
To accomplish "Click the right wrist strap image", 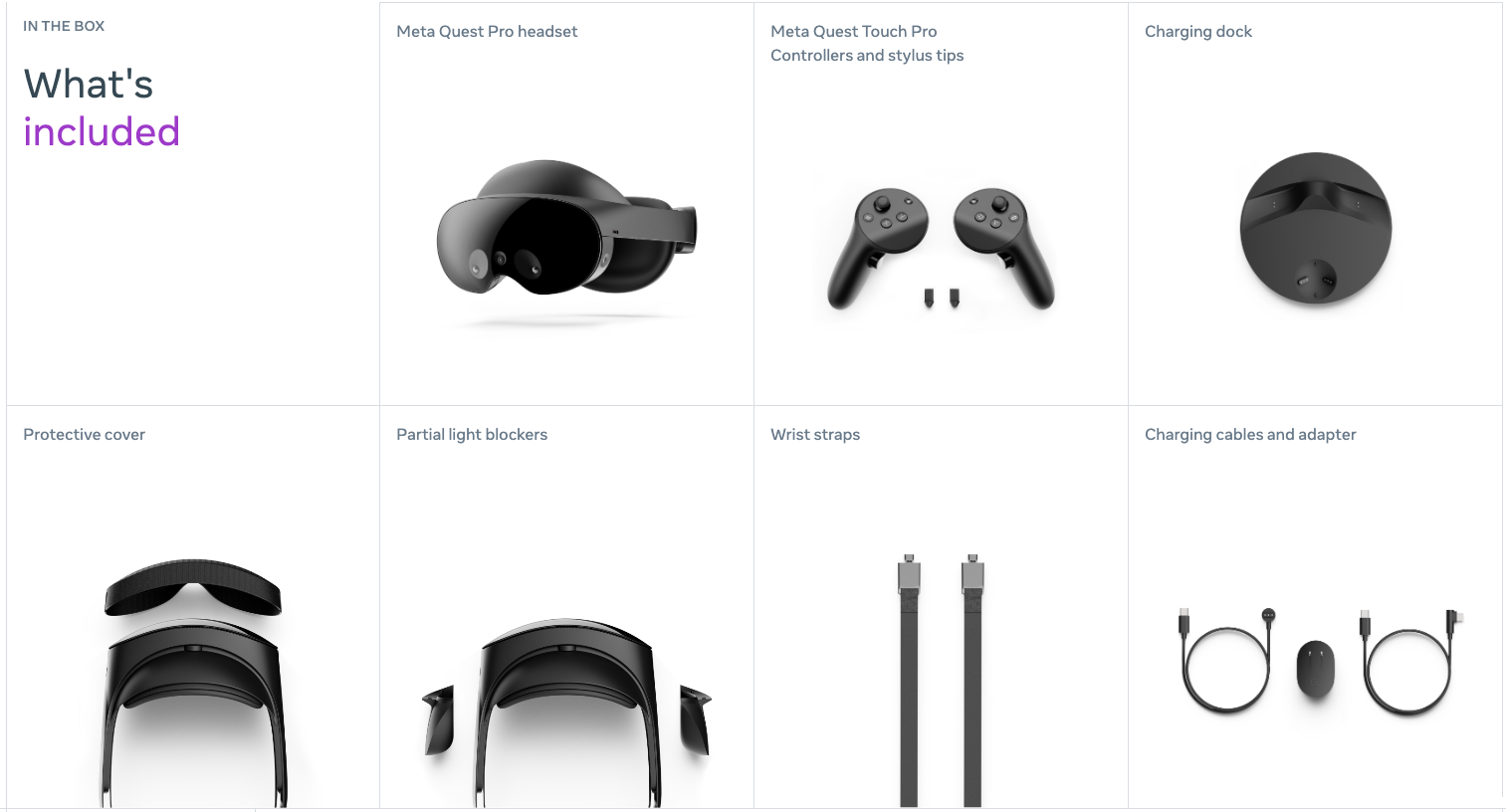I will pyautogui.click(x=972, y=681).
